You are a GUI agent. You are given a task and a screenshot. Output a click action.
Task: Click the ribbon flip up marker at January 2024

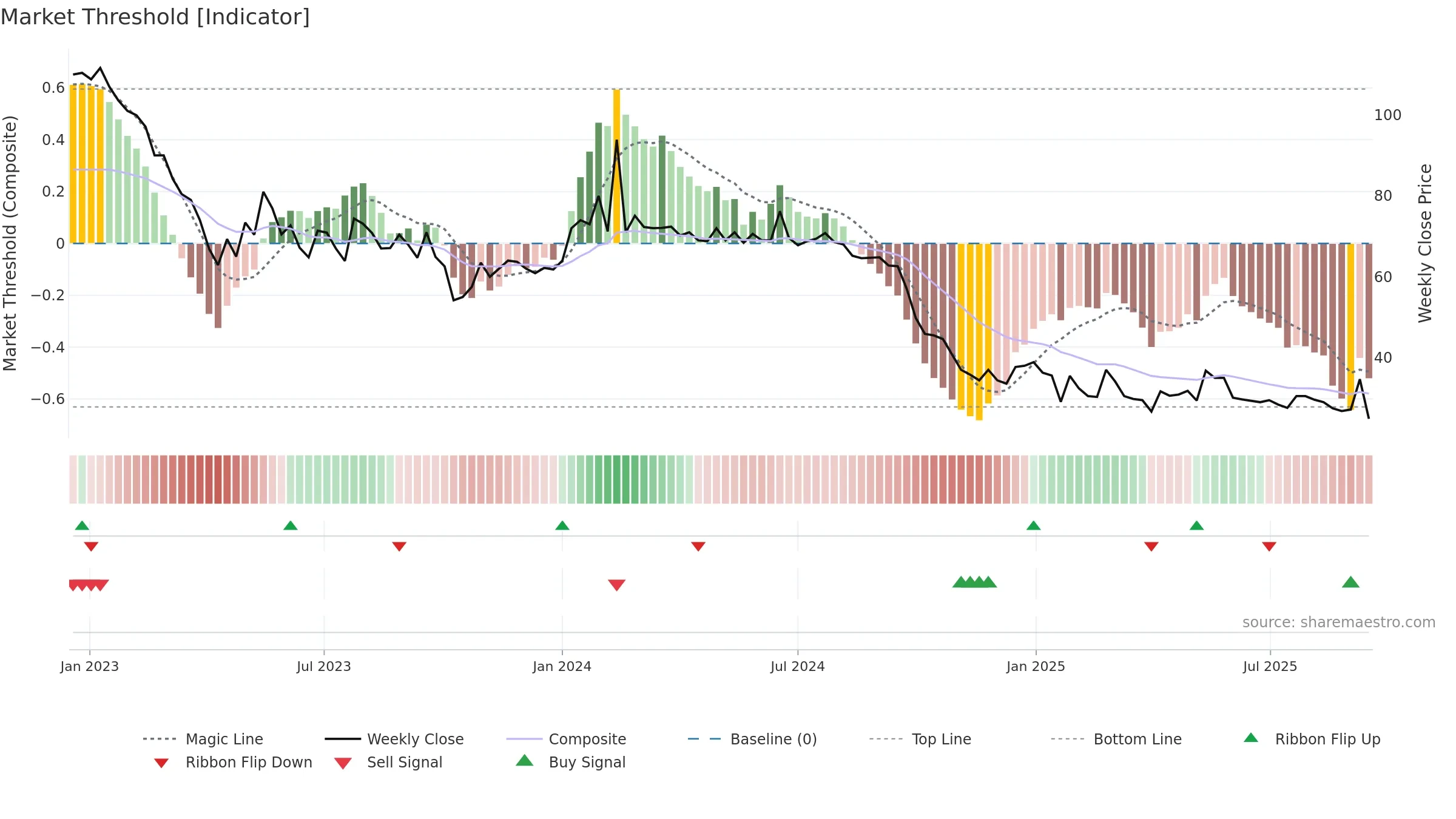pyautogui.click(x=562, y=525)
